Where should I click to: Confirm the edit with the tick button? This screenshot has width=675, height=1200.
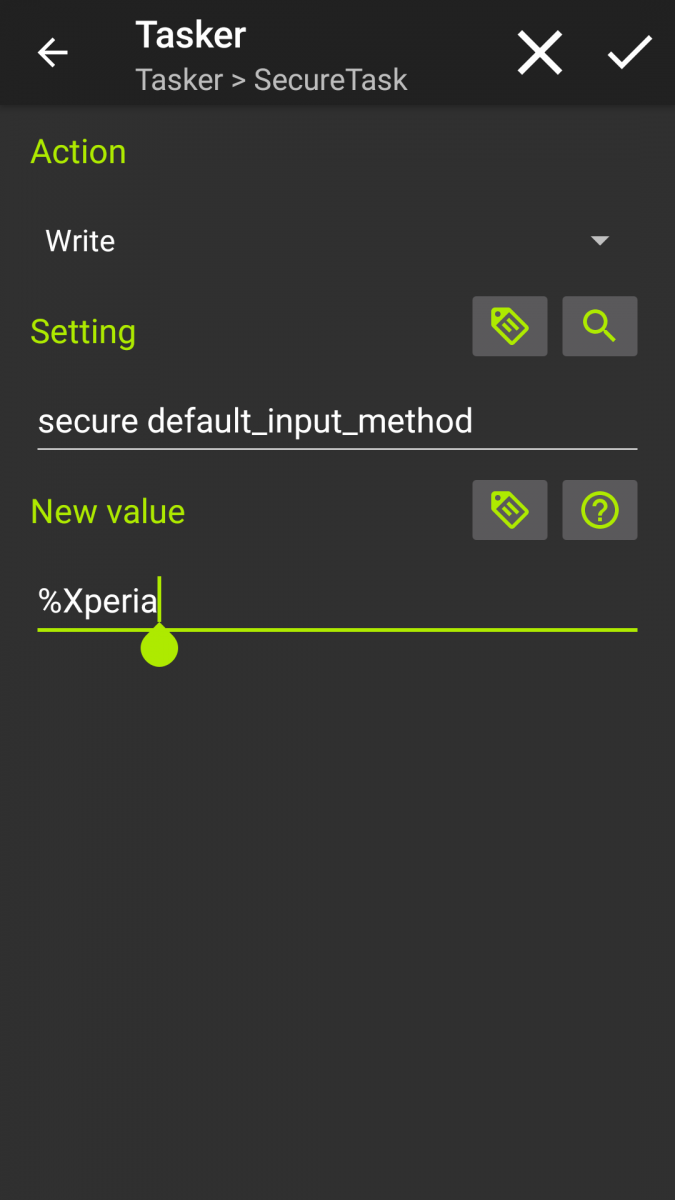pos(629,52)
